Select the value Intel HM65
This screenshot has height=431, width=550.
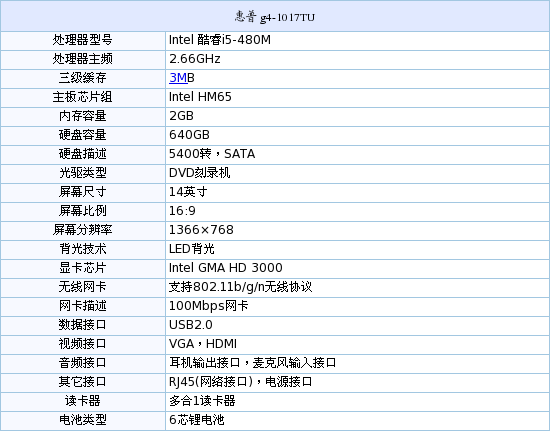(x=200, y=97)
